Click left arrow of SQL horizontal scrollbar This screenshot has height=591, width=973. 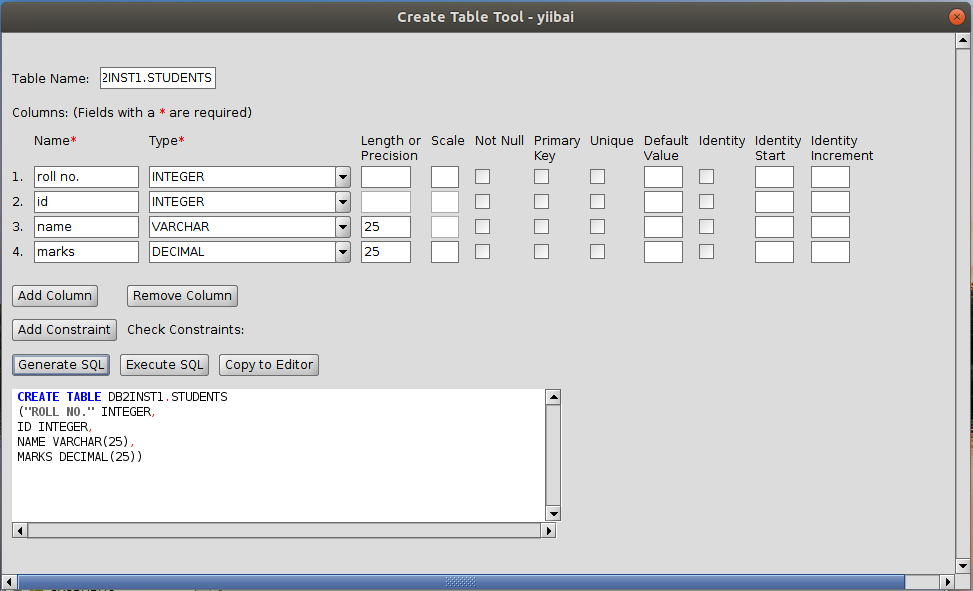coord(19,531)
